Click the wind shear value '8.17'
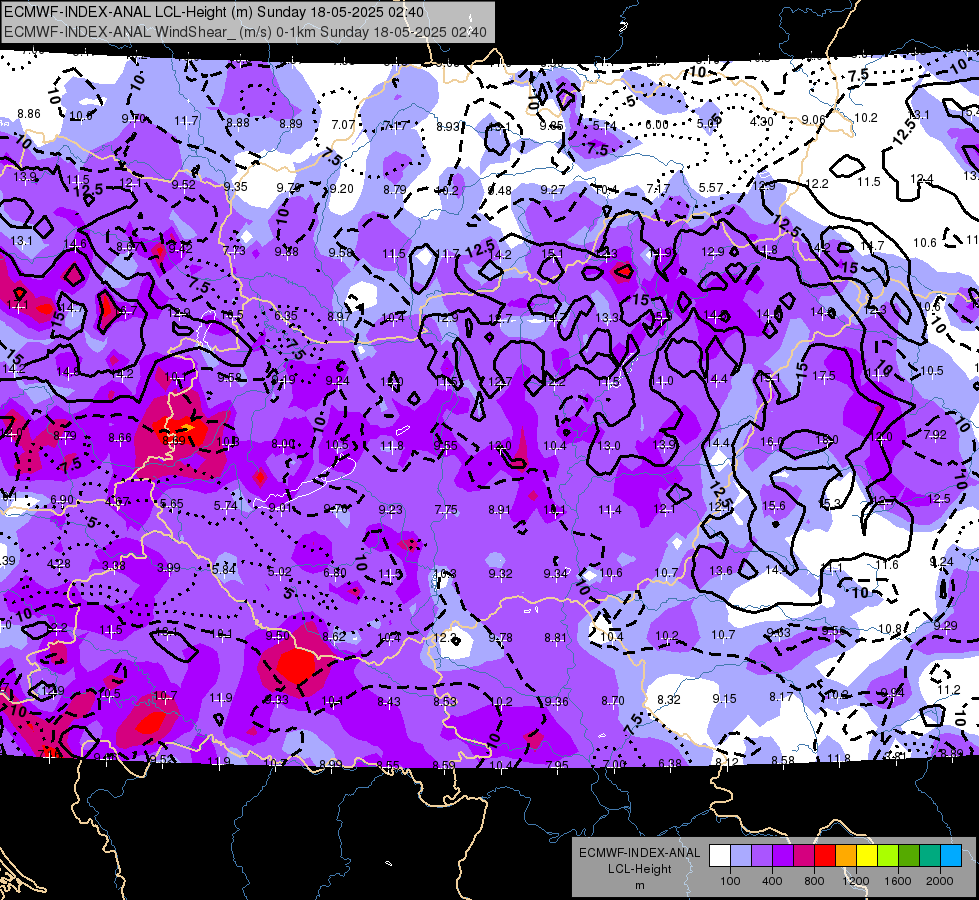 781,696
